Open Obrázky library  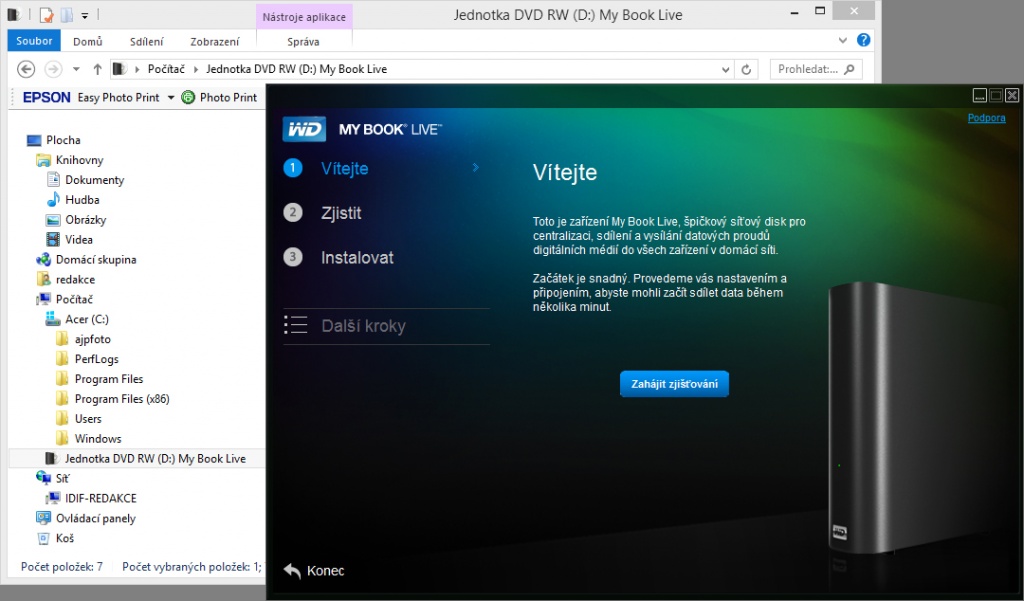pos(85,219)
